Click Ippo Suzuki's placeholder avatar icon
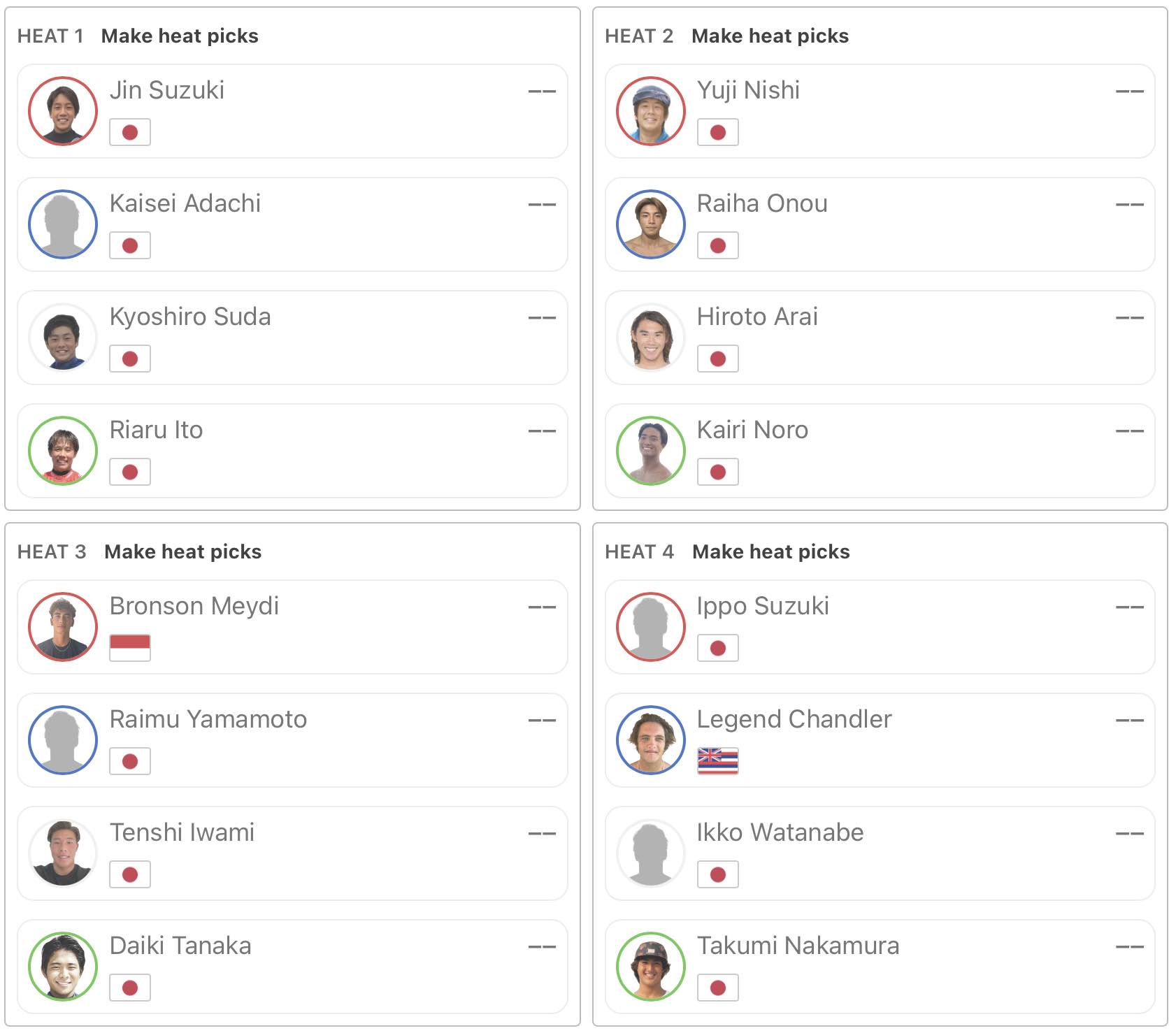This screenshot has height=1033, width=1176. click(650, 627)
